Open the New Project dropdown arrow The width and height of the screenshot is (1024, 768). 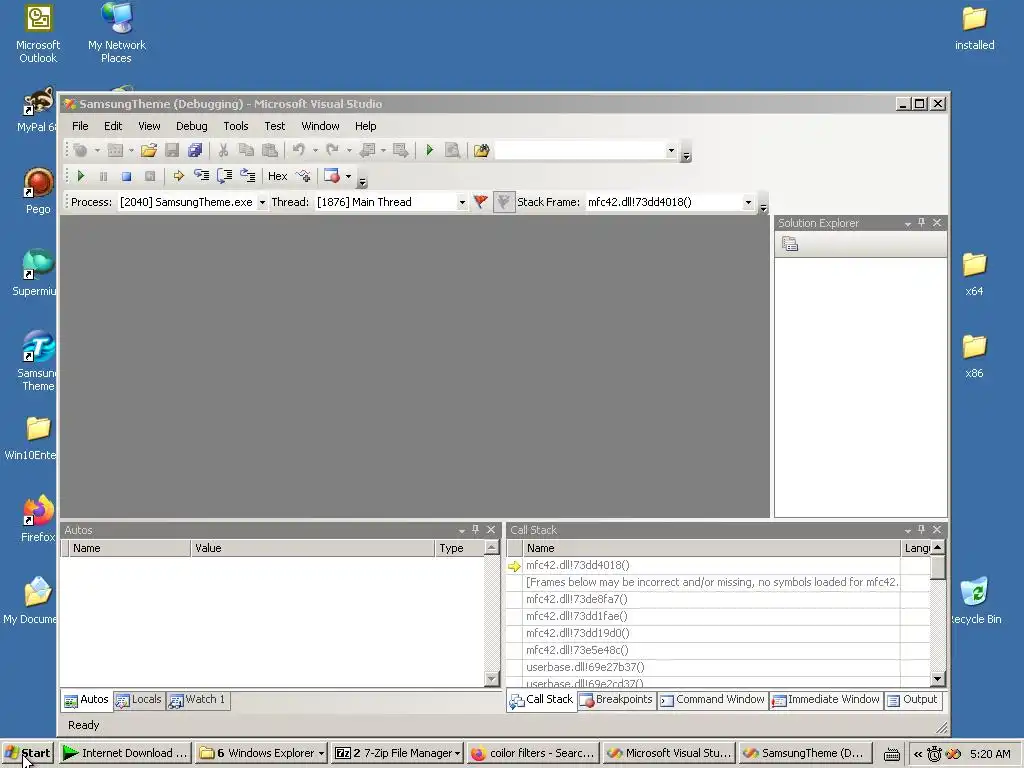97,151
